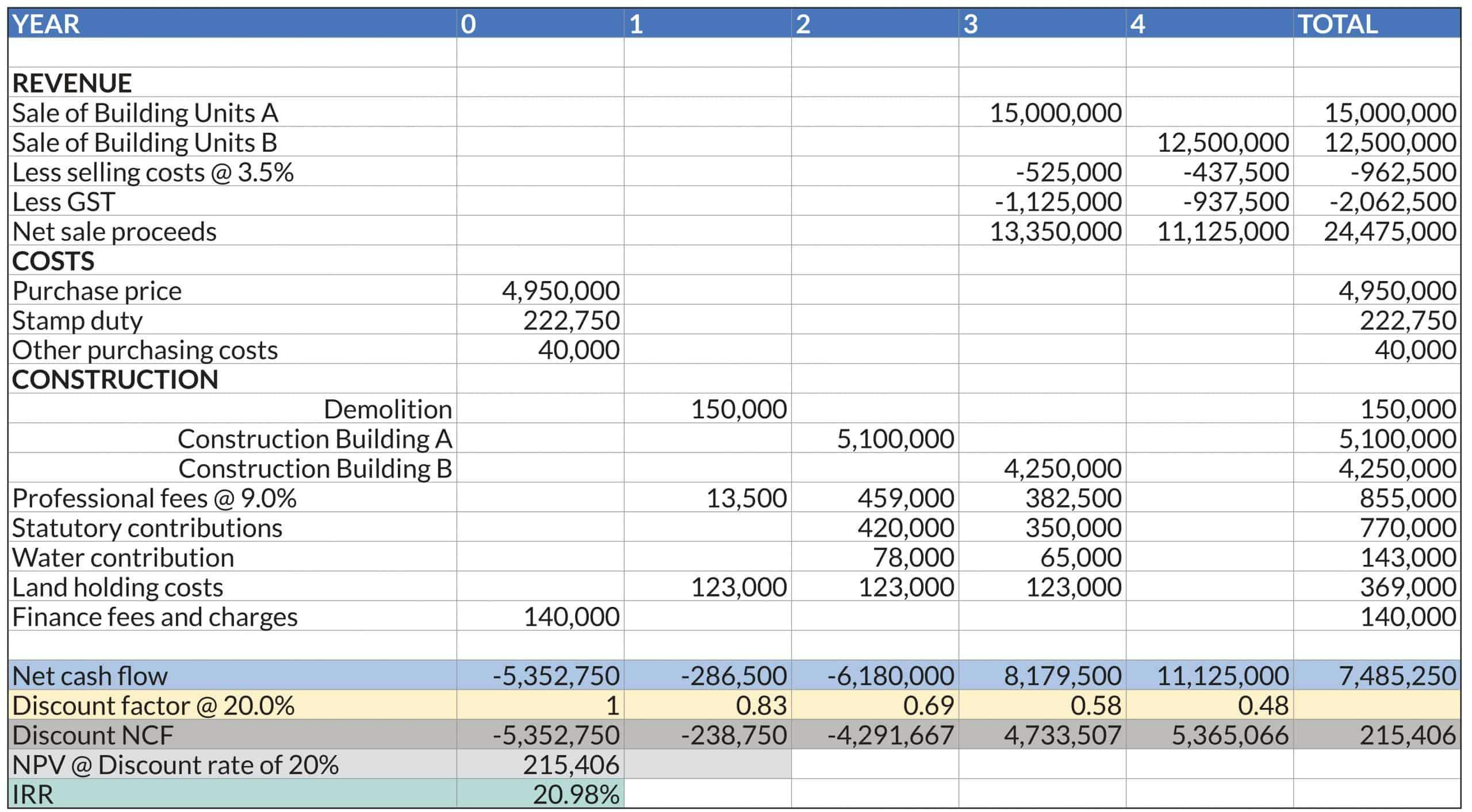The width and height of the screenshot is (1472, 812).
Task: Select the CONSTRUCTION section heading
Action: [x=115, y=379]
